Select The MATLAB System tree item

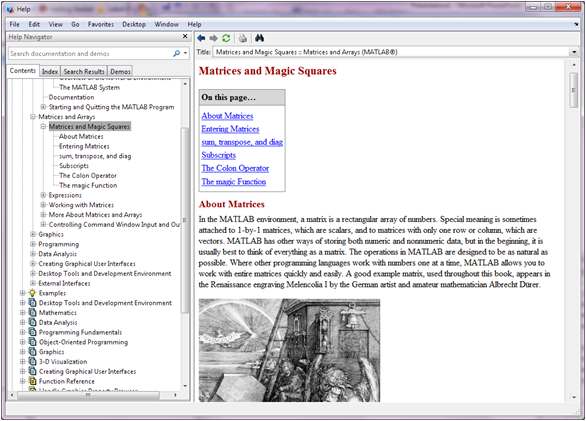click(x=89, y=87)
